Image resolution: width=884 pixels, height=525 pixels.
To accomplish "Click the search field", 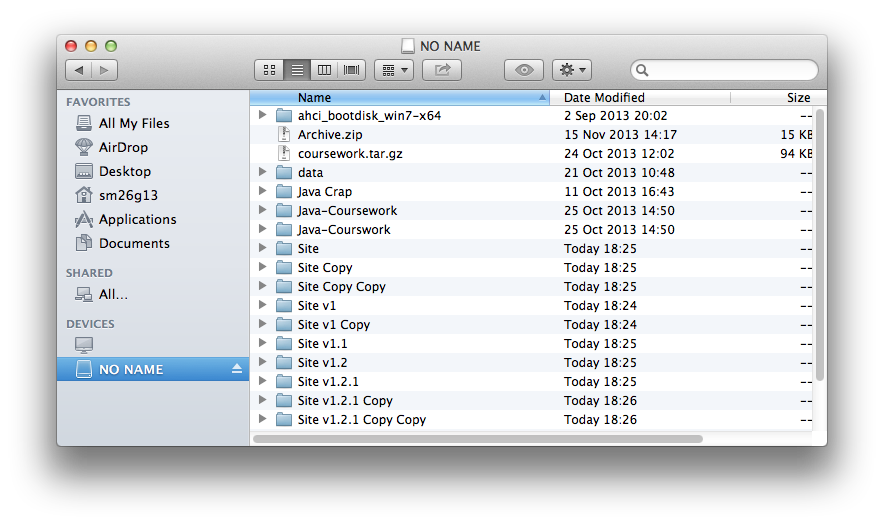I will click(724, 70).
